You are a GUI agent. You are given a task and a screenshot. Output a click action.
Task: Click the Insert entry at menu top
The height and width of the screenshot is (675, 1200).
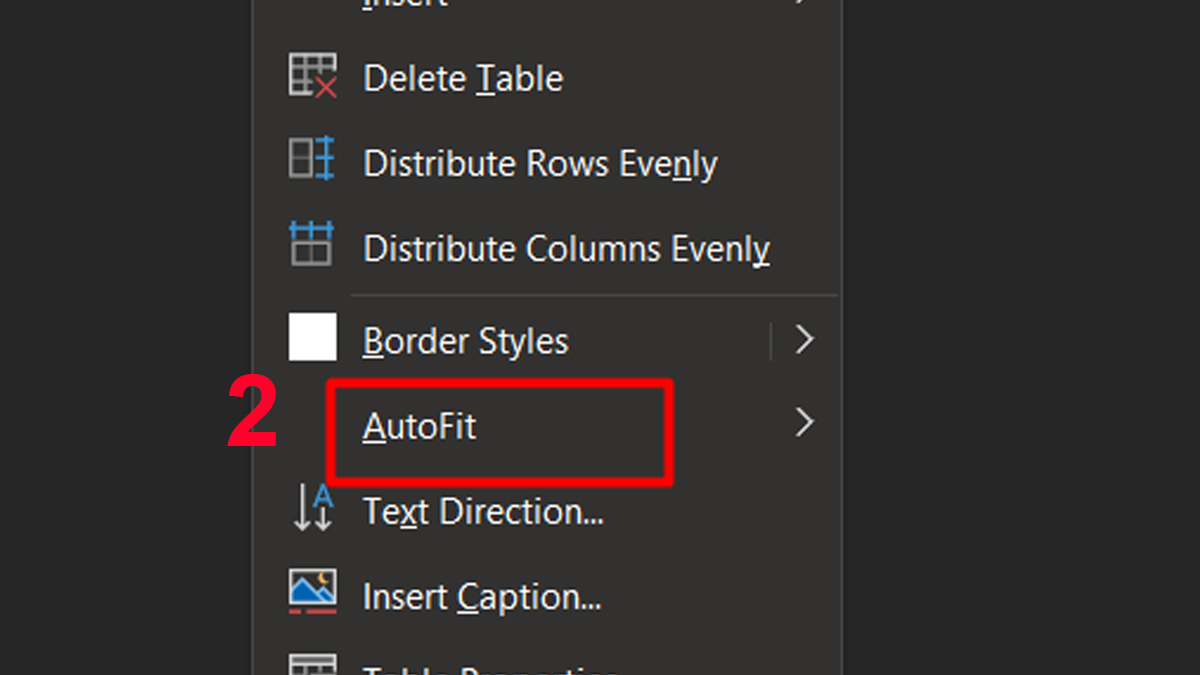pos(405,3)
